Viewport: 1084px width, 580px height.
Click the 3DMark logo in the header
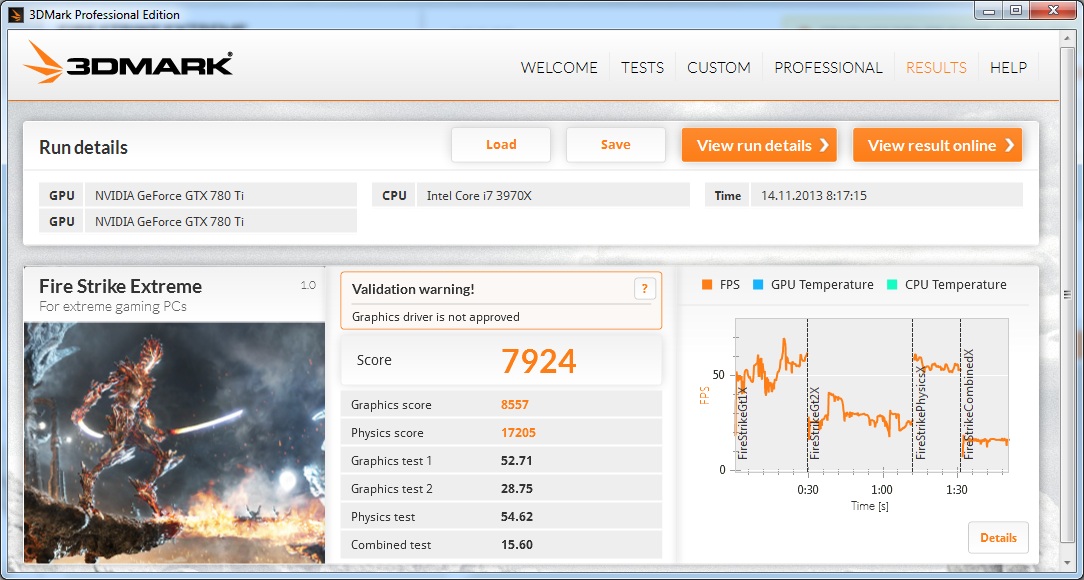click(128, 63)
